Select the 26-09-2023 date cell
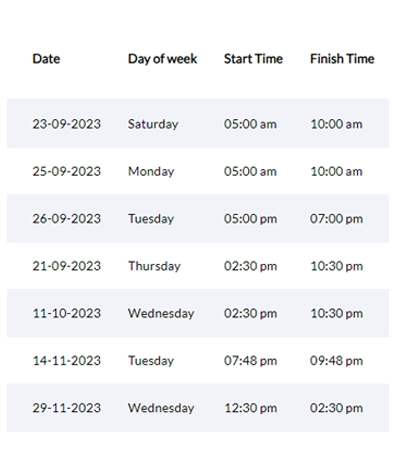Viewport: 400px width, 457px height. tap(67, 219)
